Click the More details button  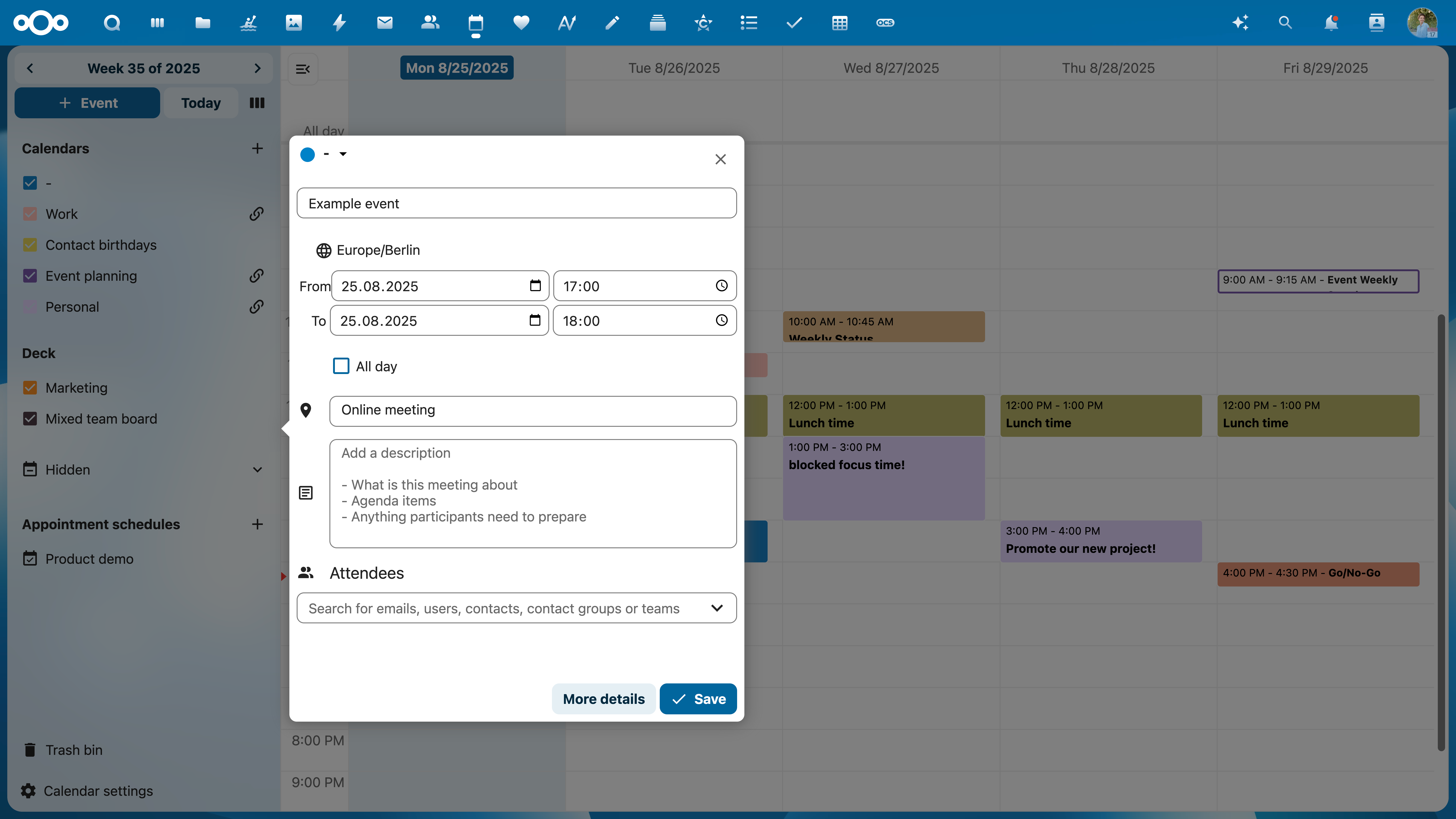click(604, 699)
